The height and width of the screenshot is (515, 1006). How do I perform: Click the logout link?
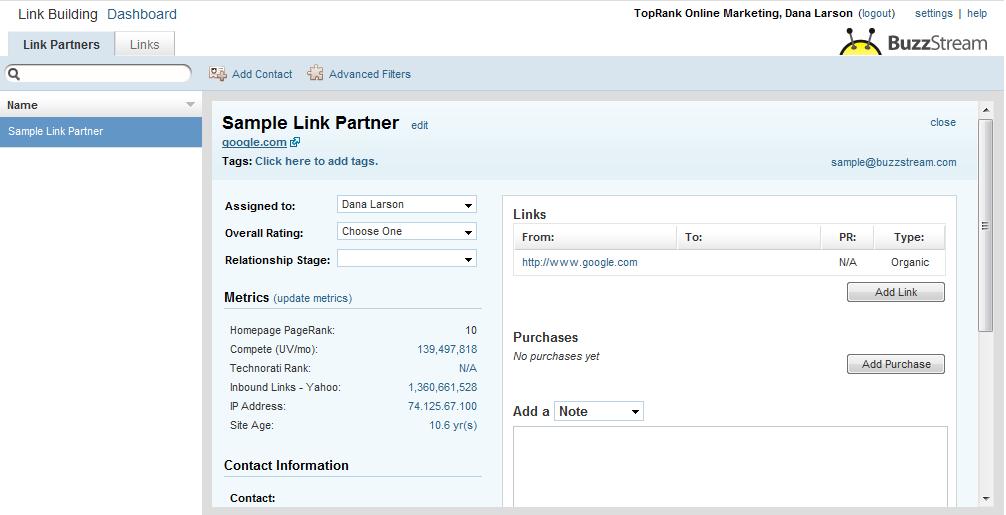pyautogui.click(x=876, y=13)
